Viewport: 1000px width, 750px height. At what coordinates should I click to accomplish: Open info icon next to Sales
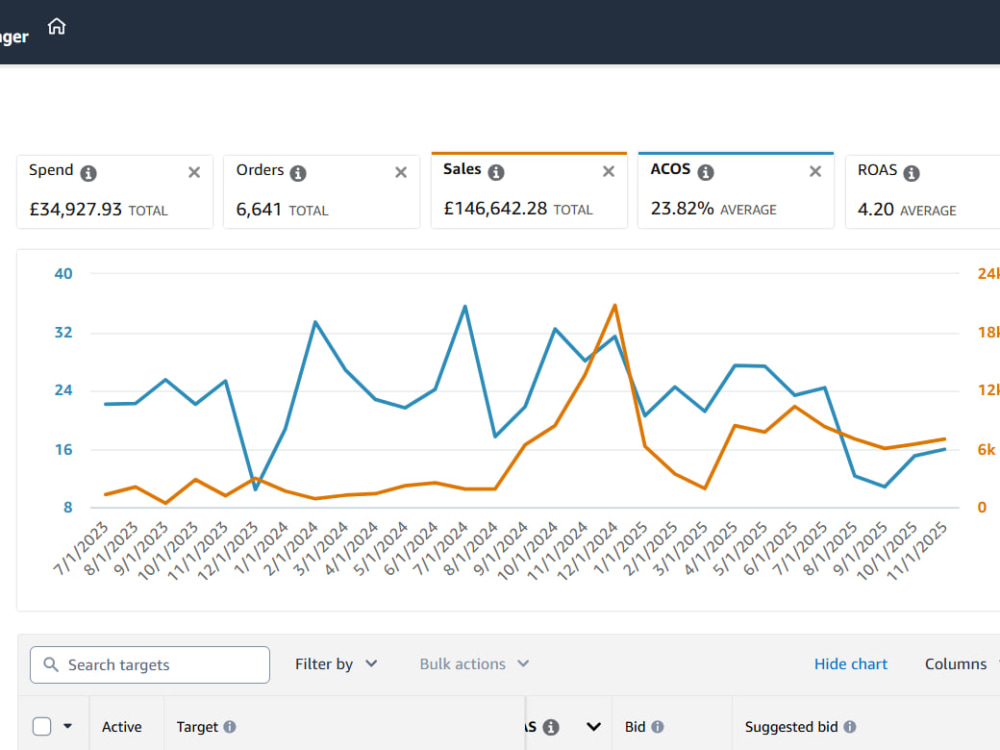pyautogui.click(x=496, y=172)
